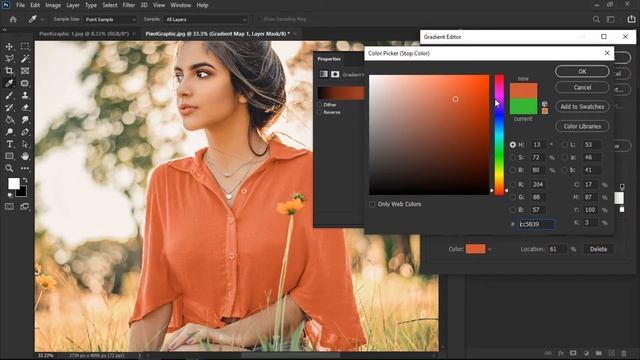Viewport: 640px width, 360px height.
Task: Click the hex color code field
Action: [x=536, y=224]
